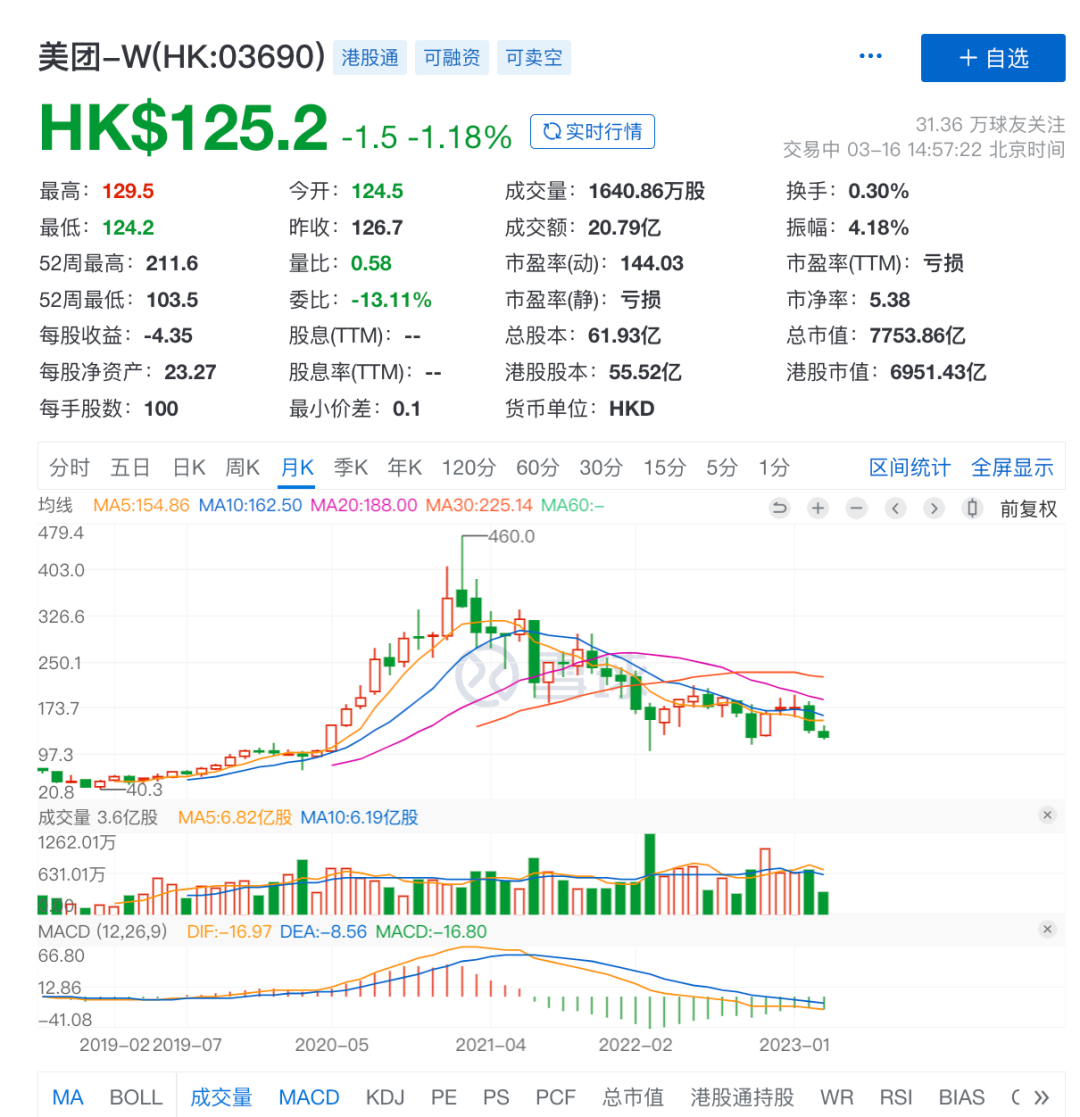The image size is (1080, 1117).
Task: Click the 实时行情 refresh button
Action: (592, 132)
